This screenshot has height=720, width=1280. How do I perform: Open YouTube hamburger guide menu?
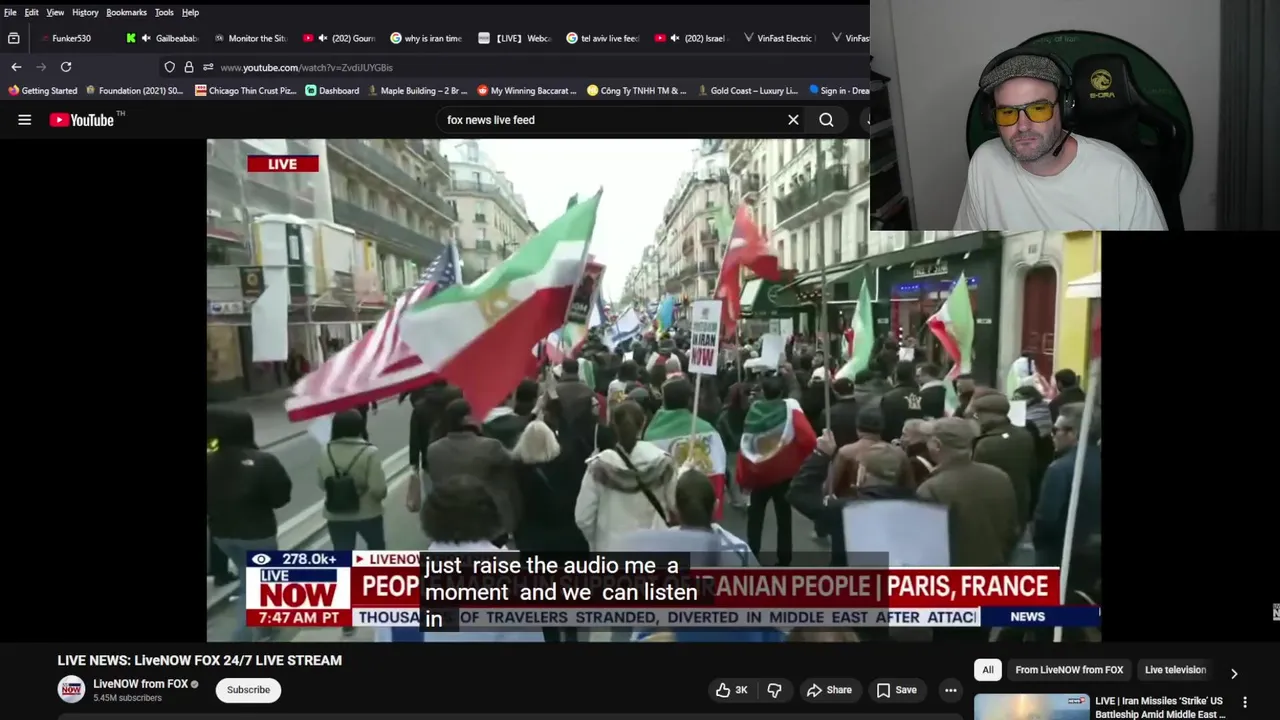25,120
